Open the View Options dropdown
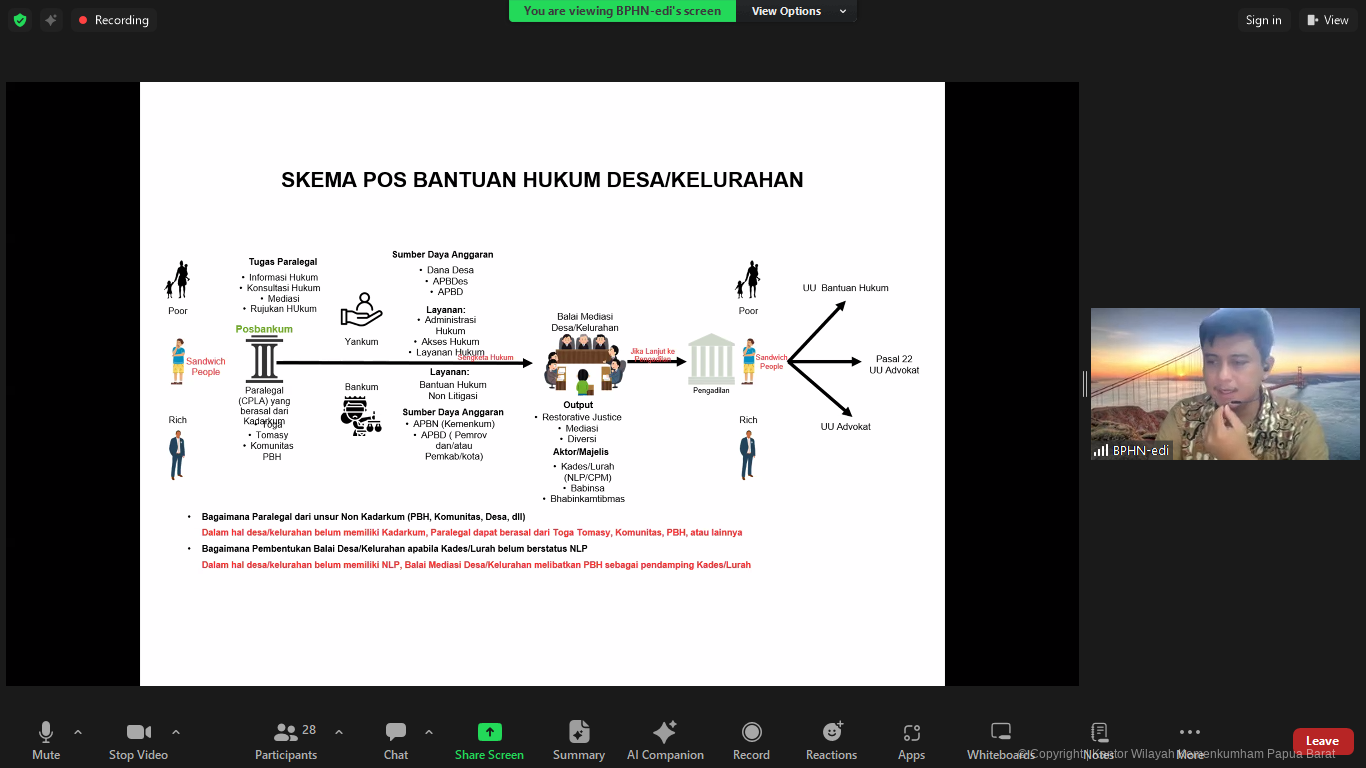The image size is (1366, 768). click(795, 11)
